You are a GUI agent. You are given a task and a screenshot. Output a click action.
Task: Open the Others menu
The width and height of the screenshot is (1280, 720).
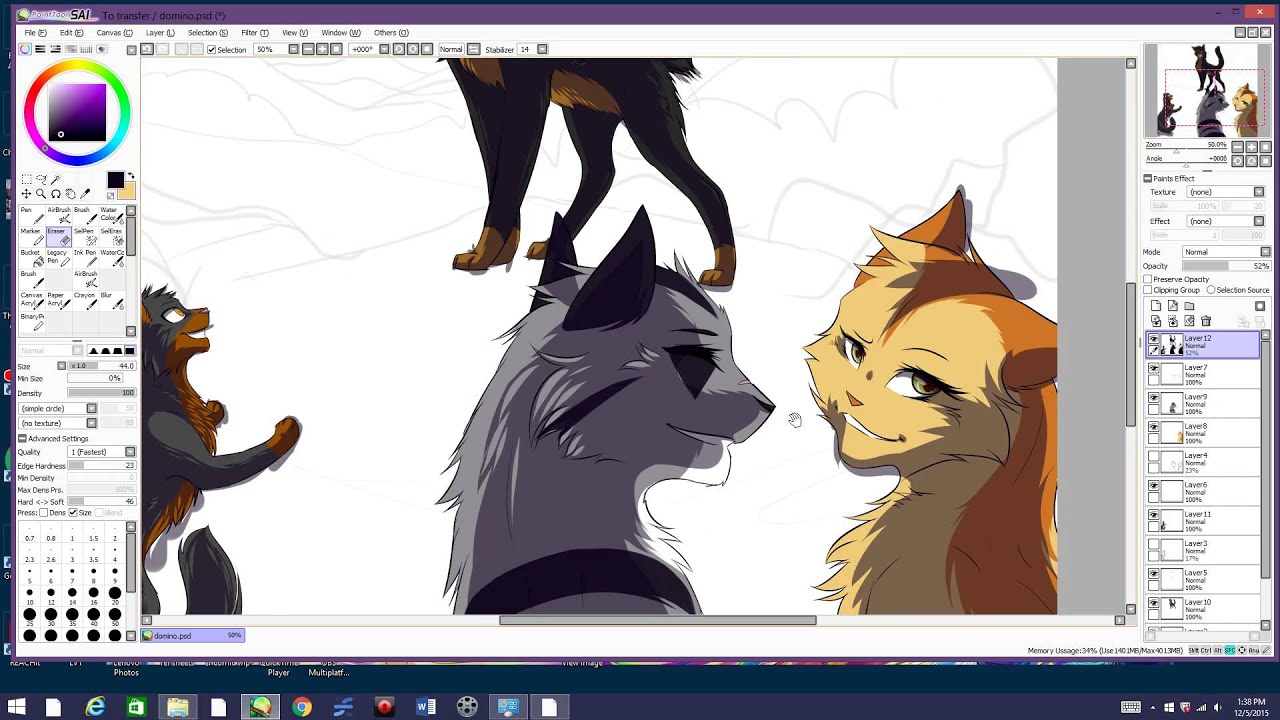click(391, 33)
